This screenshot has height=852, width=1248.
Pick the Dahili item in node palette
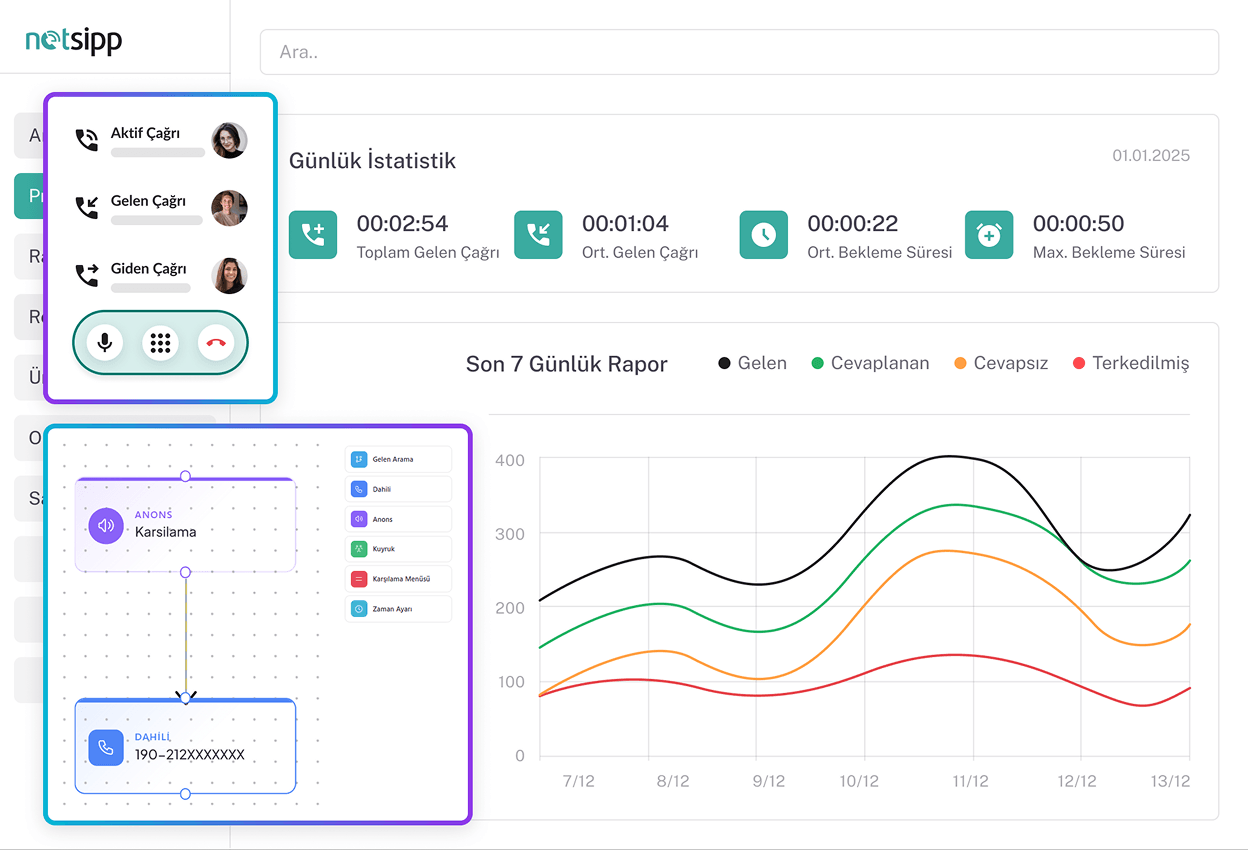398,489
